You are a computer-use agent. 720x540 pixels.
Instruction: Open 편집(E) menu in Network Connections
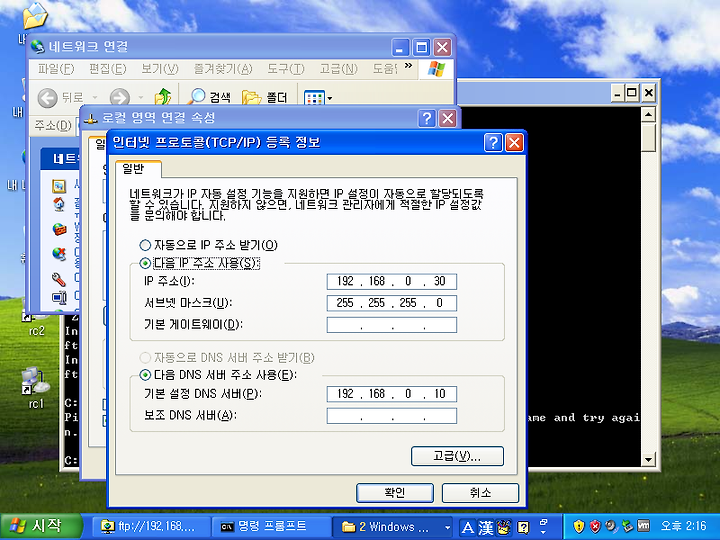107,69
